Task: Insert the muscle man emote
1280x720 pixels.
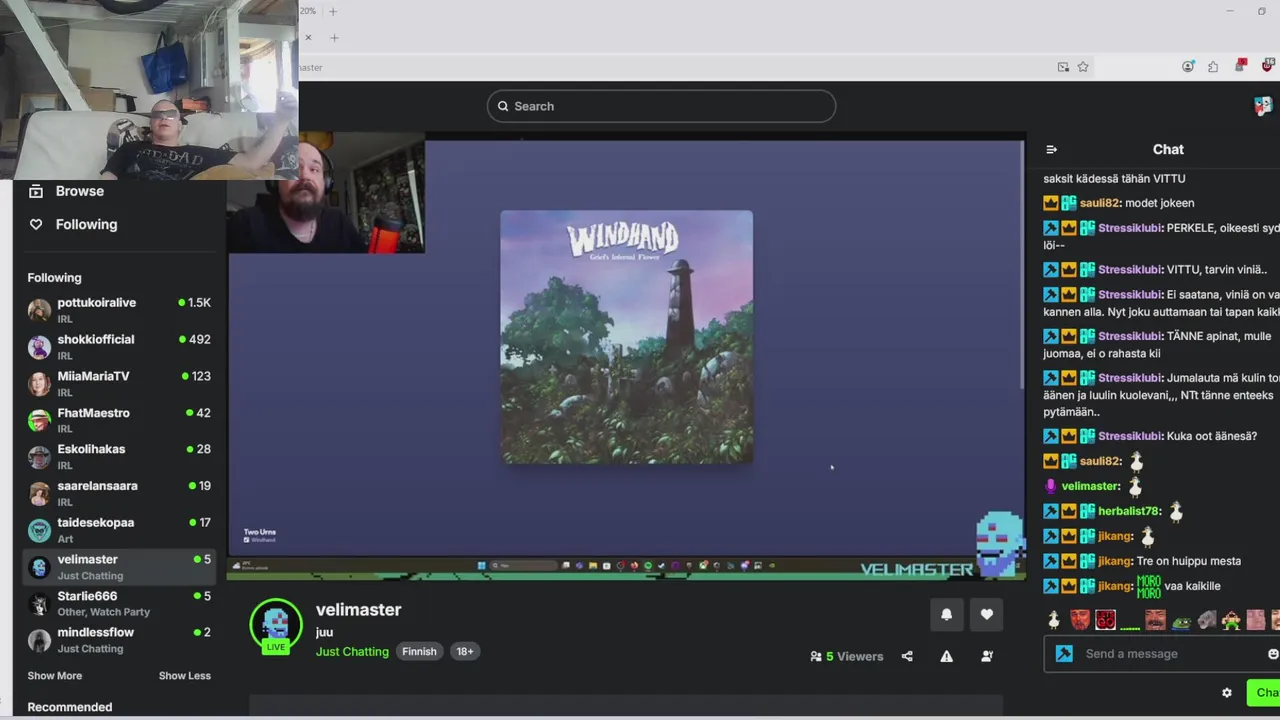Action: click(x=1231, y=620)
